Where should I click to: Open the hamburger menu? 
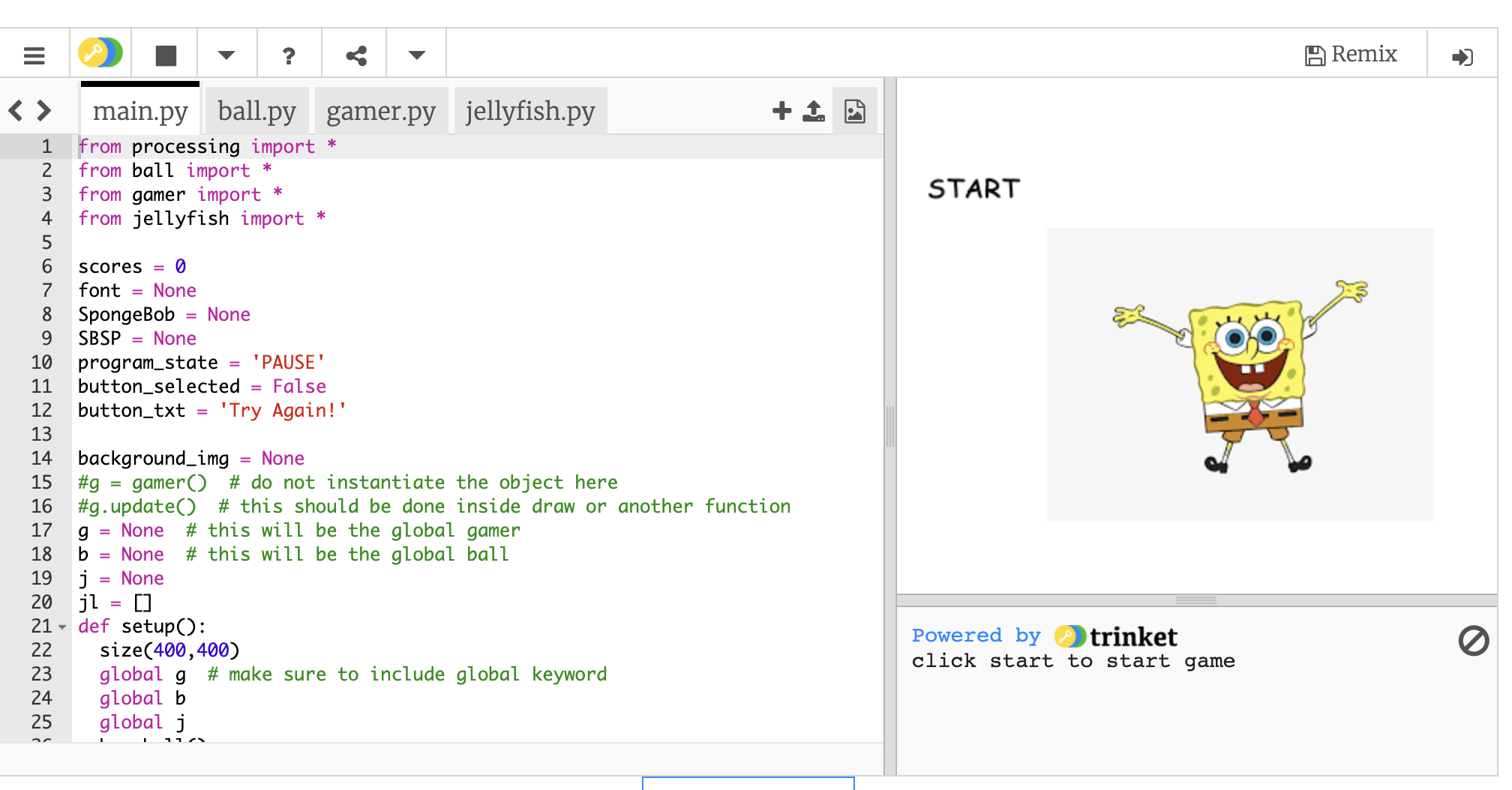(34, 55)
